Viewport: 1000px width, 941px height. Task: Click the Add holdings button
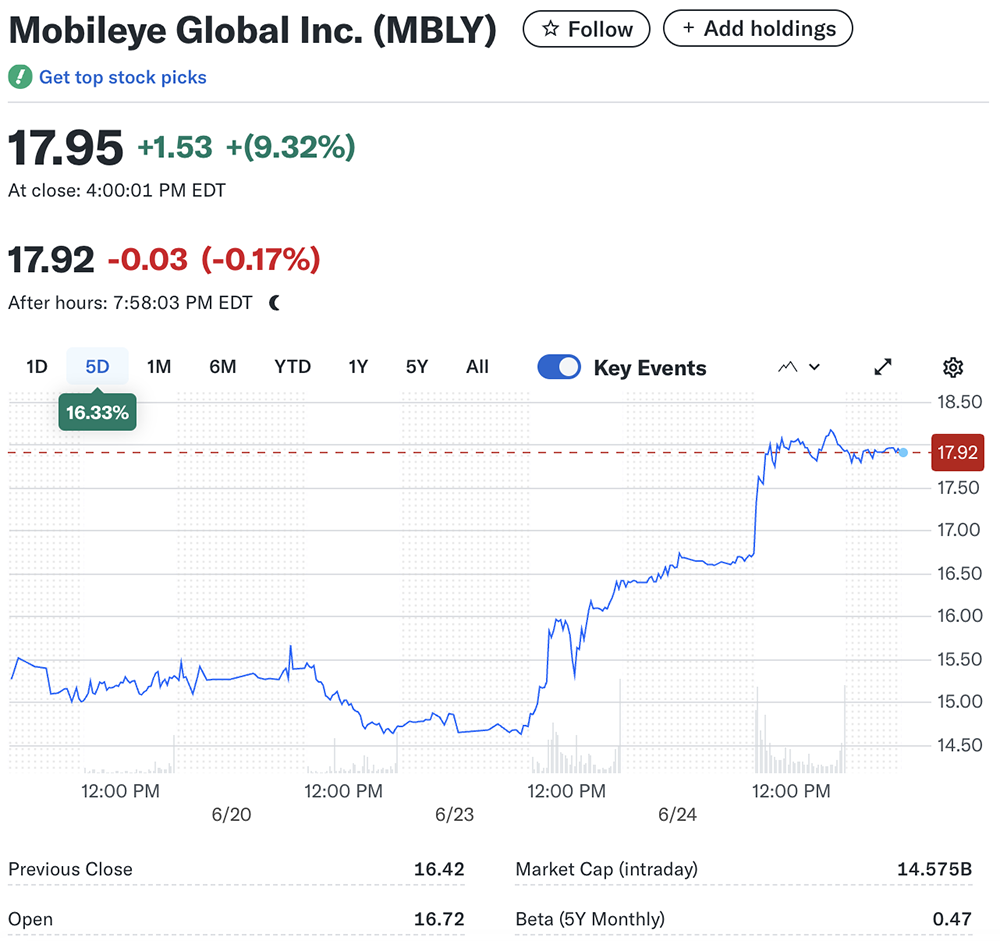pos(757,29)
